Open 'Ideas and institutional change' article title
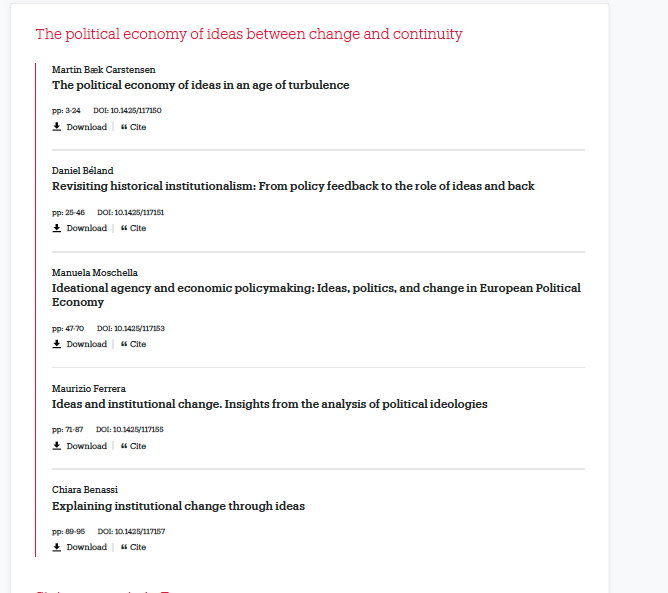 269,404
